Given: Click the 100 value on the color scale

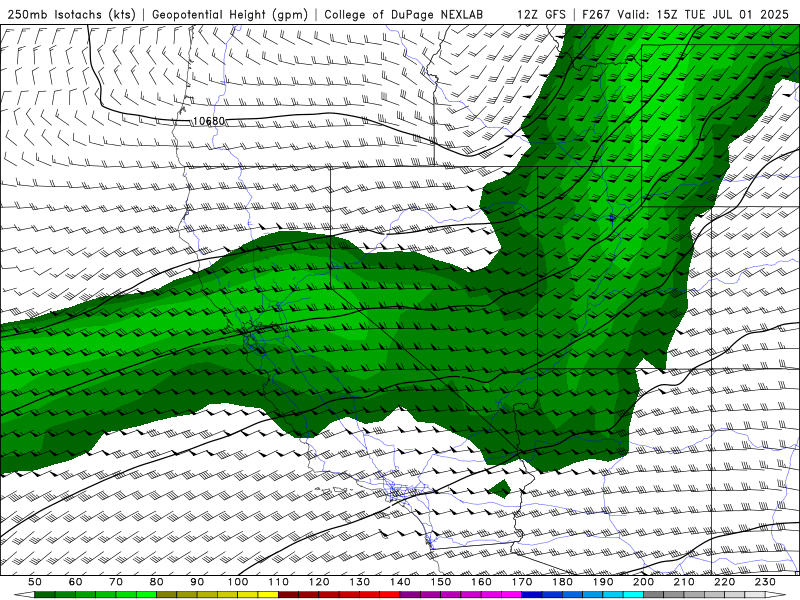Looking at the screenshot, I should (238, 582).
